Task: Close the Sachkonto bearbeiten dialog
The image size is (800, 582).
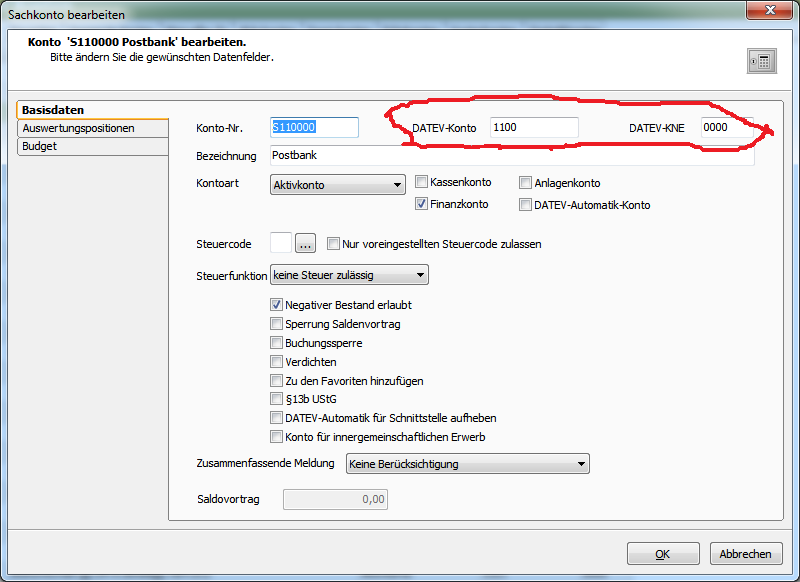Action: point(769,11)
